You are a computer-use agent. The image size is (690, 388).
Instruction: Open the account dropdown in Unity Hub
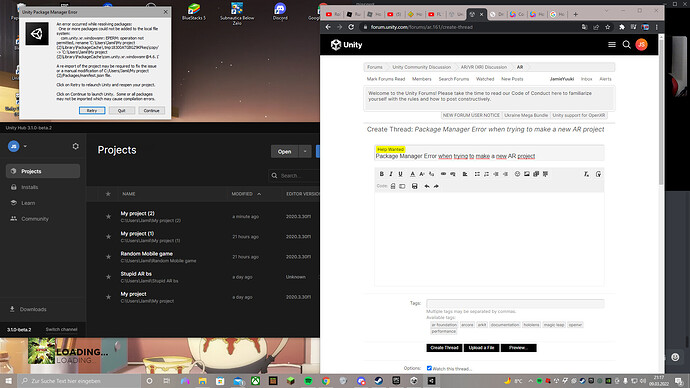[25, 146]
